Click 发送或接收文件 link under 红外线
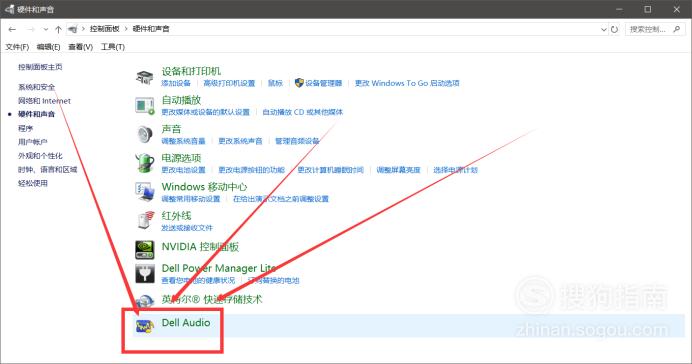 click(x=187, y=228)
